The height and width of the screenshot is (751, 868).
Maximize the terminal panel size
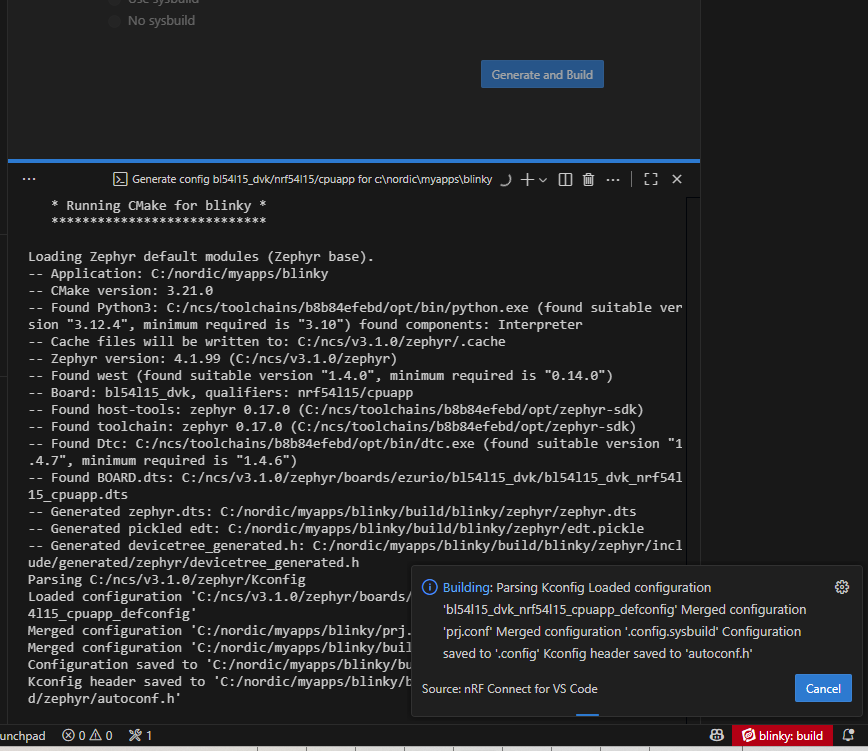[651, 179]
